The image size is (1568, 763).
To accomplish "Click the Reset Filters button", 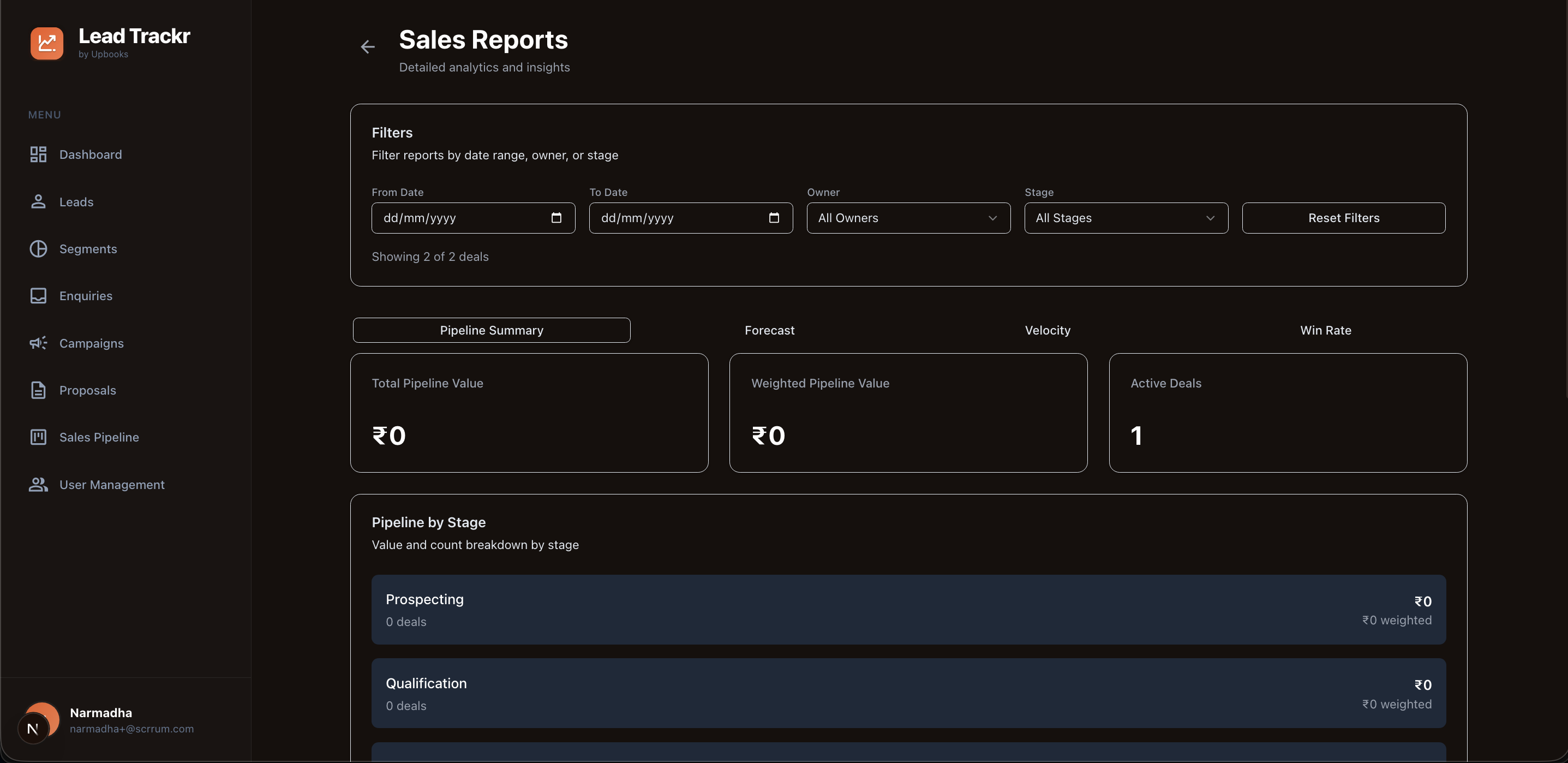I will pyautogui.click(x=1344, y=217).
